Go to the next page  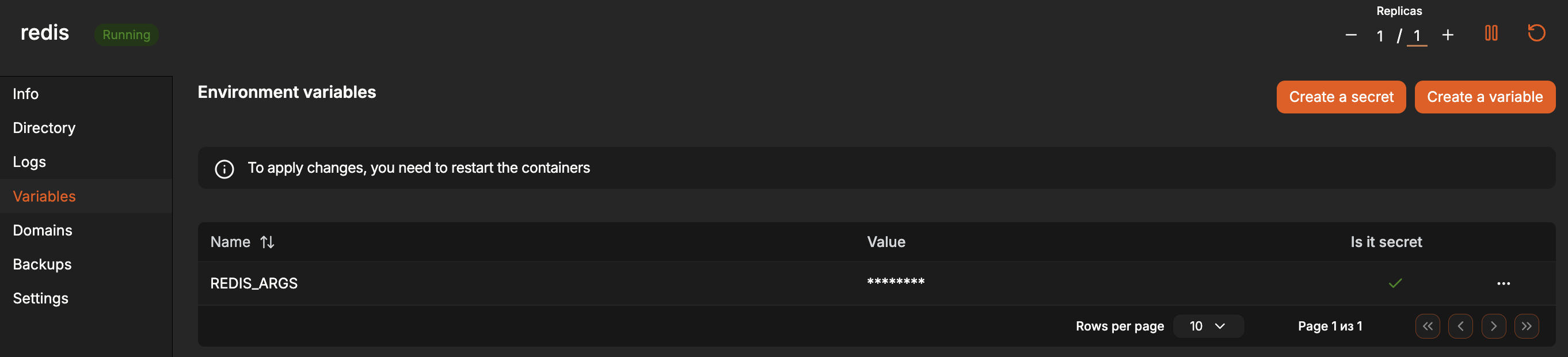(1493, 326)
